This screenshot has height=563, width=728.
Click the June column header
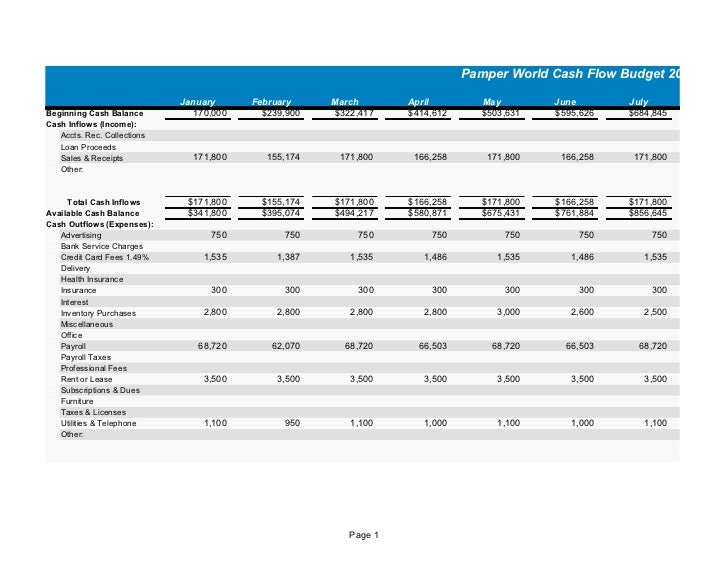[x=565, y=102]
